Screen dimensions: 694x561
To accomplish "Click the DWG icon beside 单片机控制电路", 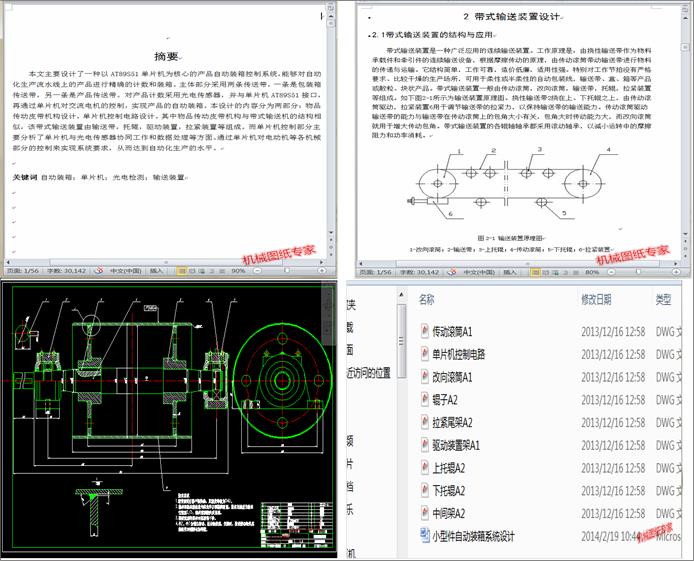I will coord(424,354).
